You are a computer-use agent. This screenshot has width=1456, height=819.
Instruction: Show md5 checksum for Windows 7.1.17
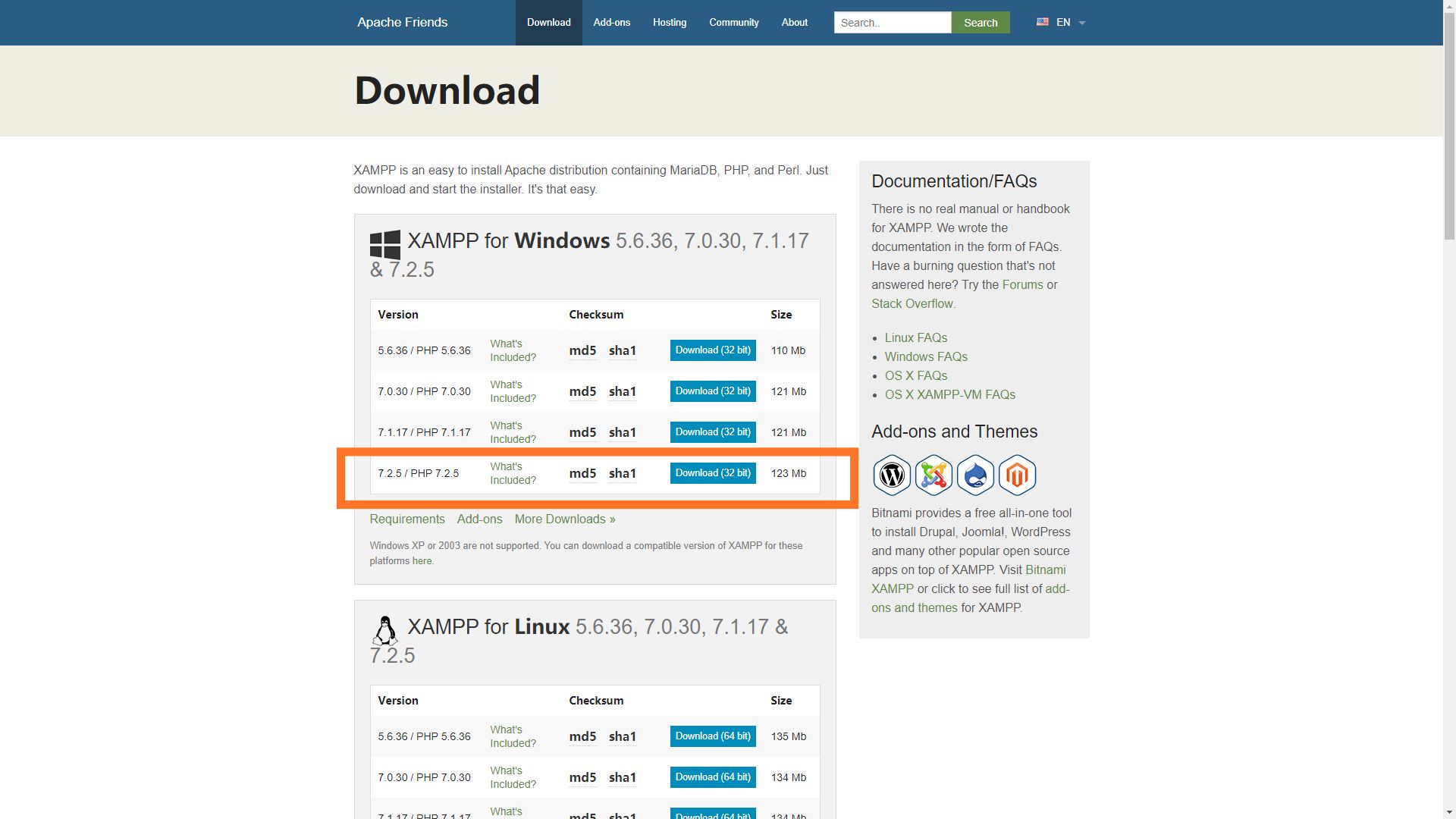tap(582, 432)
